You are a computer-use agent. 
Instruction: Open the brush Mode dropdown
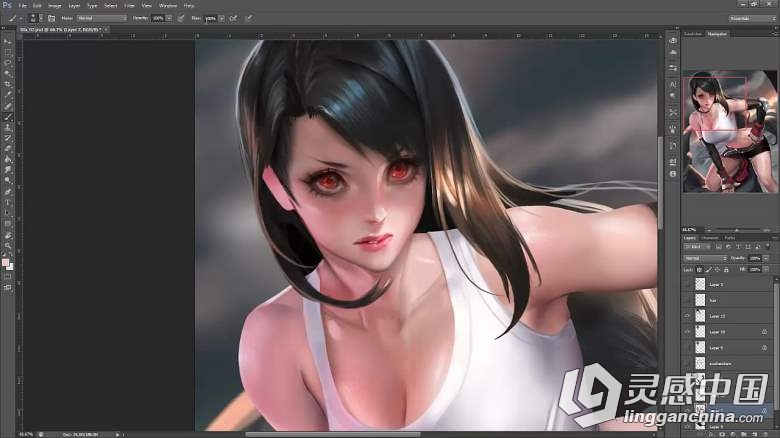[102, 18]
